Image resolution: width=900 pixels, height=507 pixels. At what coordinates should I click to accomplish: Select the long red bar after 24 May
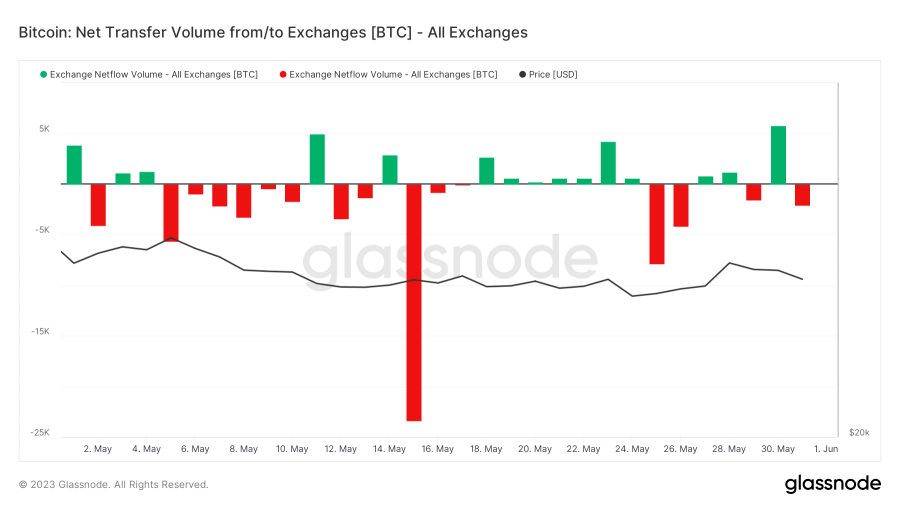click(x=657, y=223)
